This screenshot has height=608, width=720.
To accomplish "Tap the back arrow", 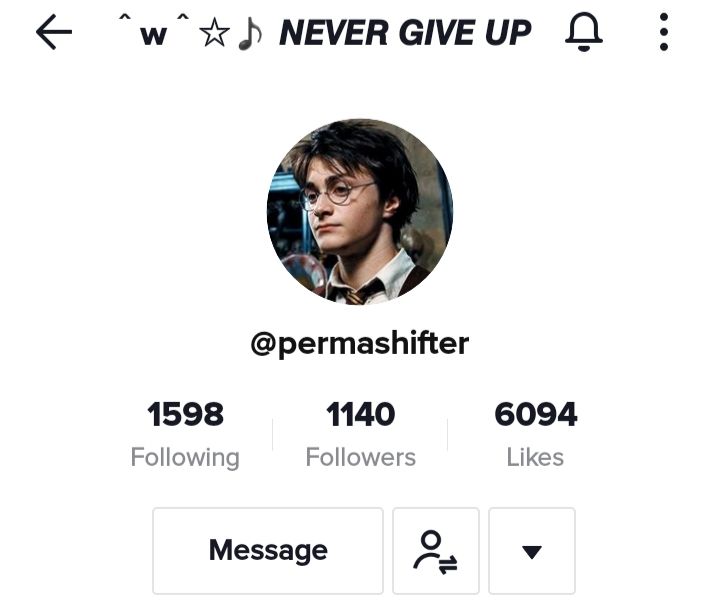I will pyautogui.click(x=54, y=32).
